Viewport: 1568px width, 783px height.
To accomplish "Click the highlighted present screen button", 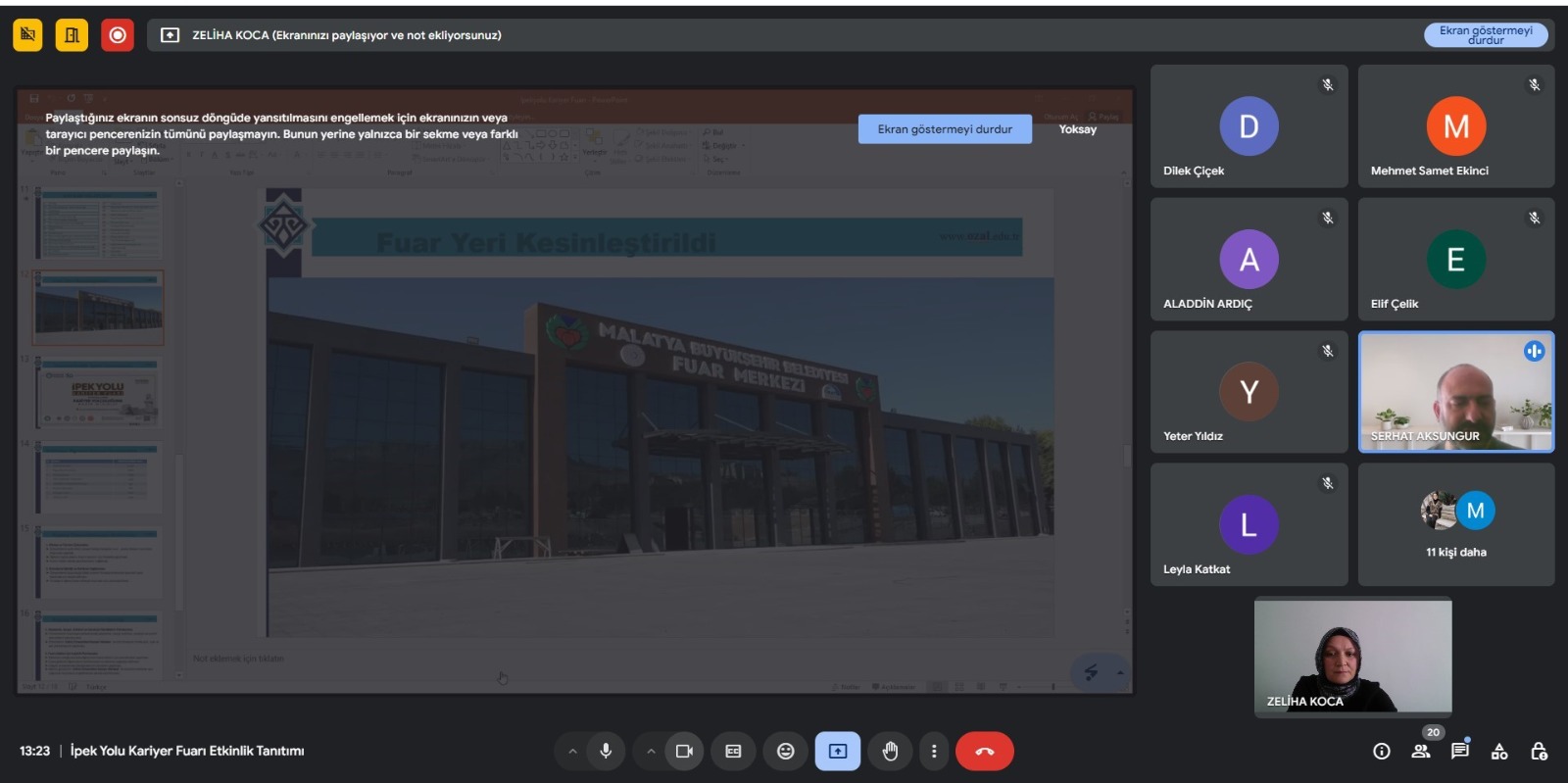I will click(x=838, y=752).
